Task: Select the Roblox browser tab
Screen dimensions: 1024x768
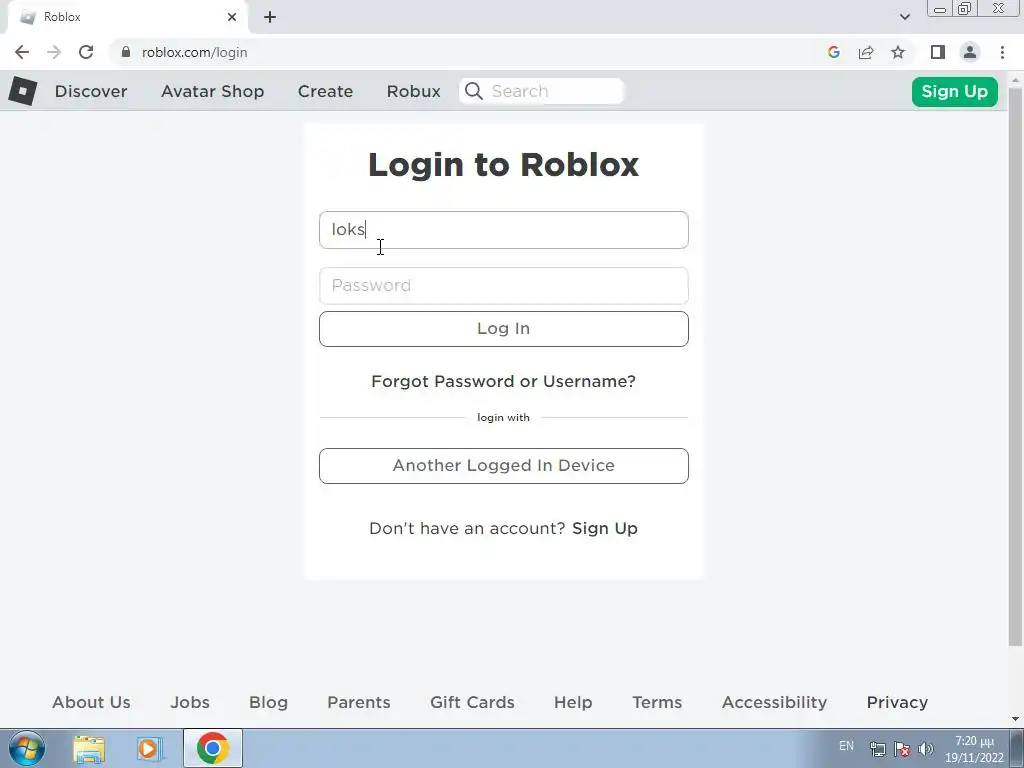Action: (127, 17)
